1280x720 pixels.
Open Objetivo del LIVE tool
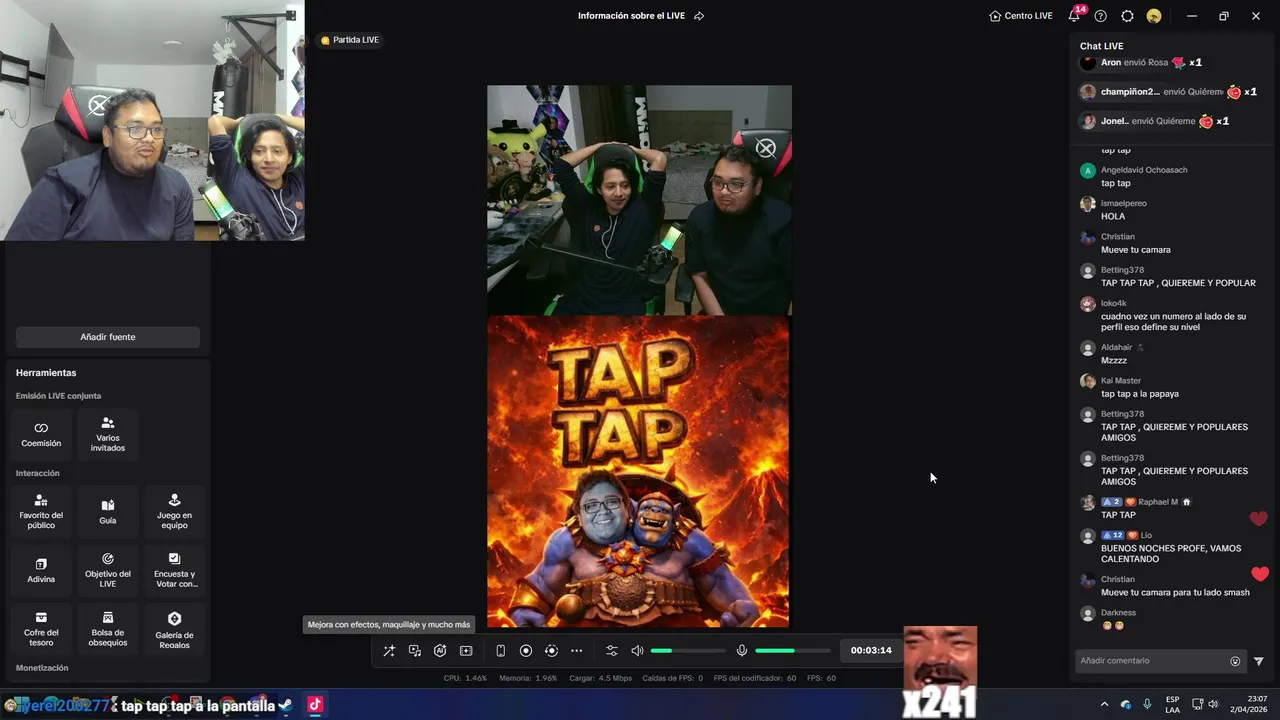(x=108, y=570)
